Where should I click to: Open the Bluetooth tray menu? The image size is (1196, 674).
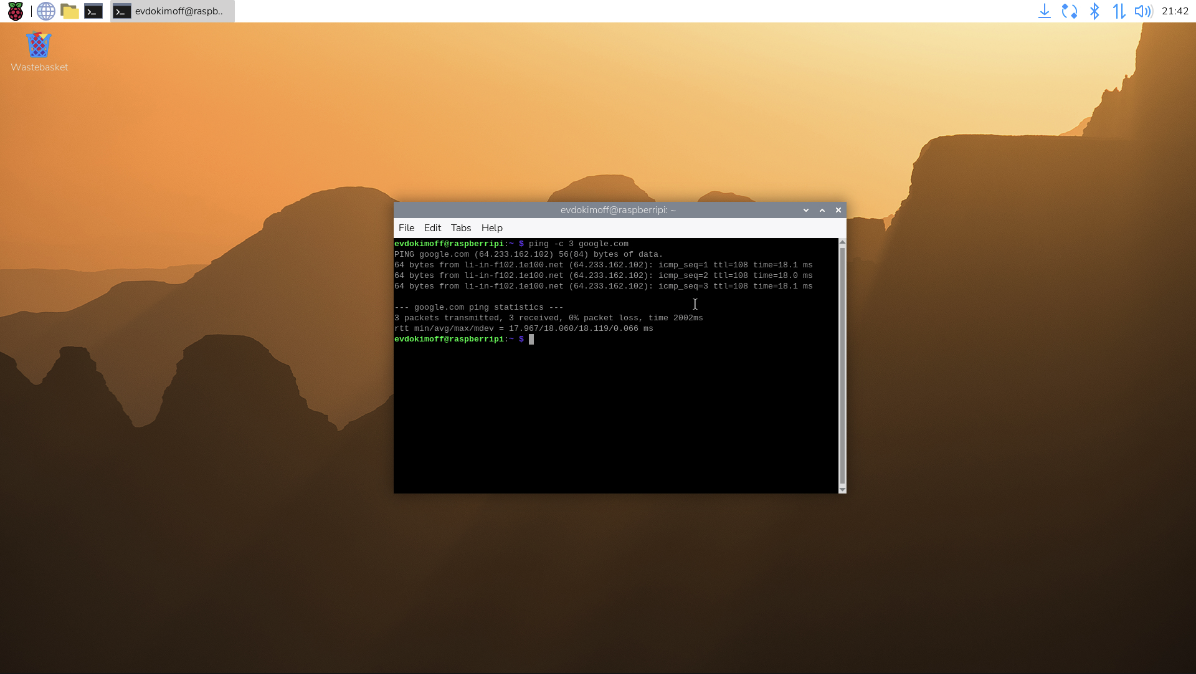(x=1094, y=11)
